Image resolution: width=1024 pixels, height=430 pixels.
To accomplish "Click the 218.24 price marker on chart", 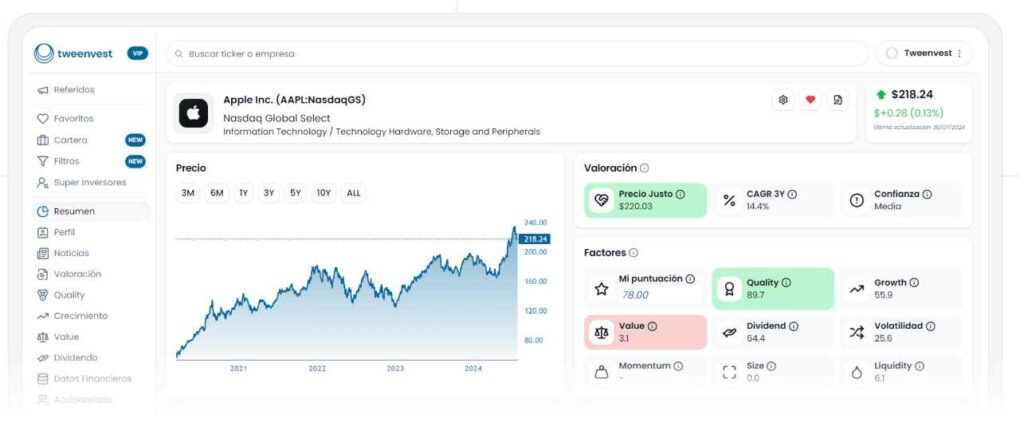I will [535, 239].
